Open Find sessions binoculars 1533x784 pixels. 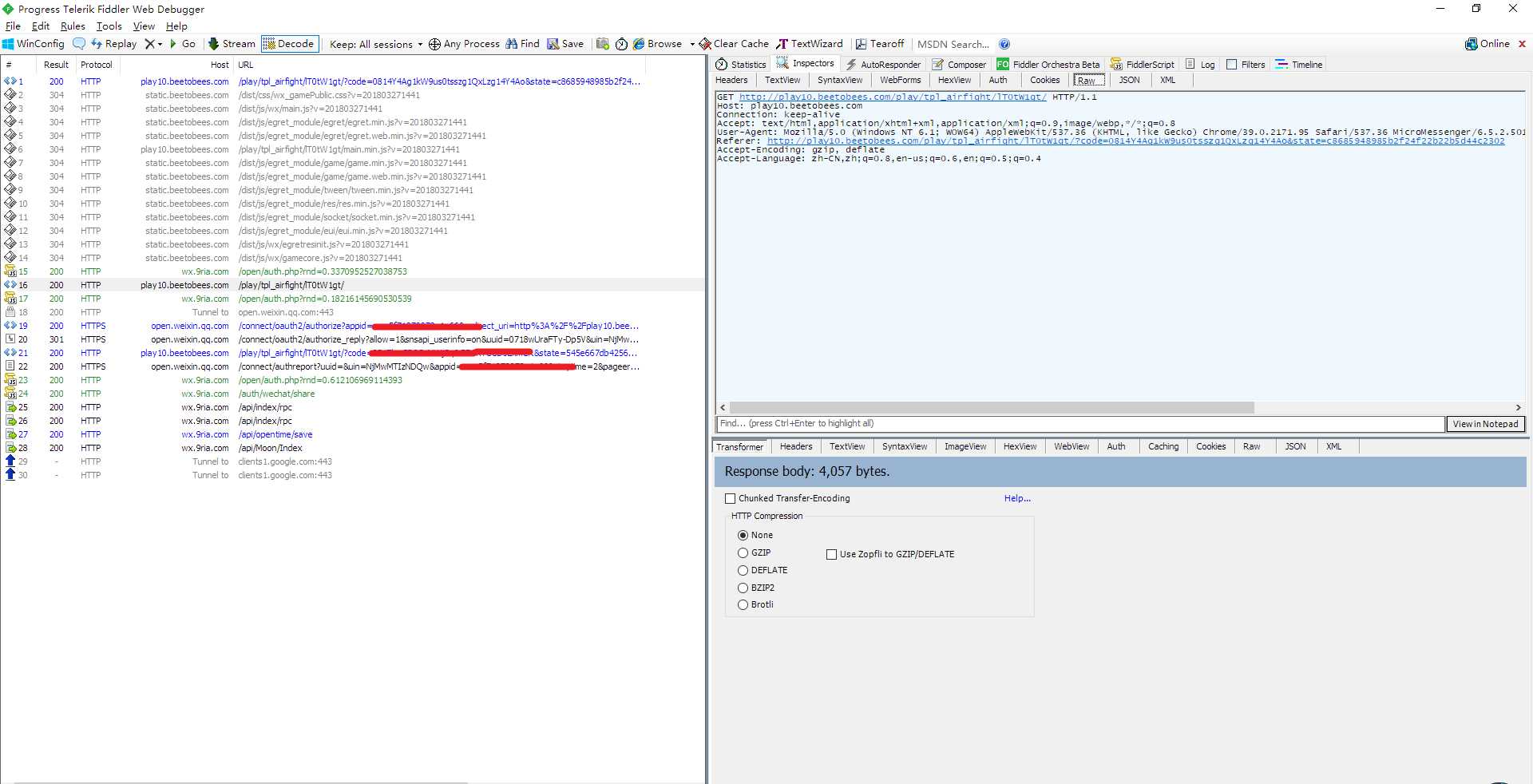click(x=522, y=44)
